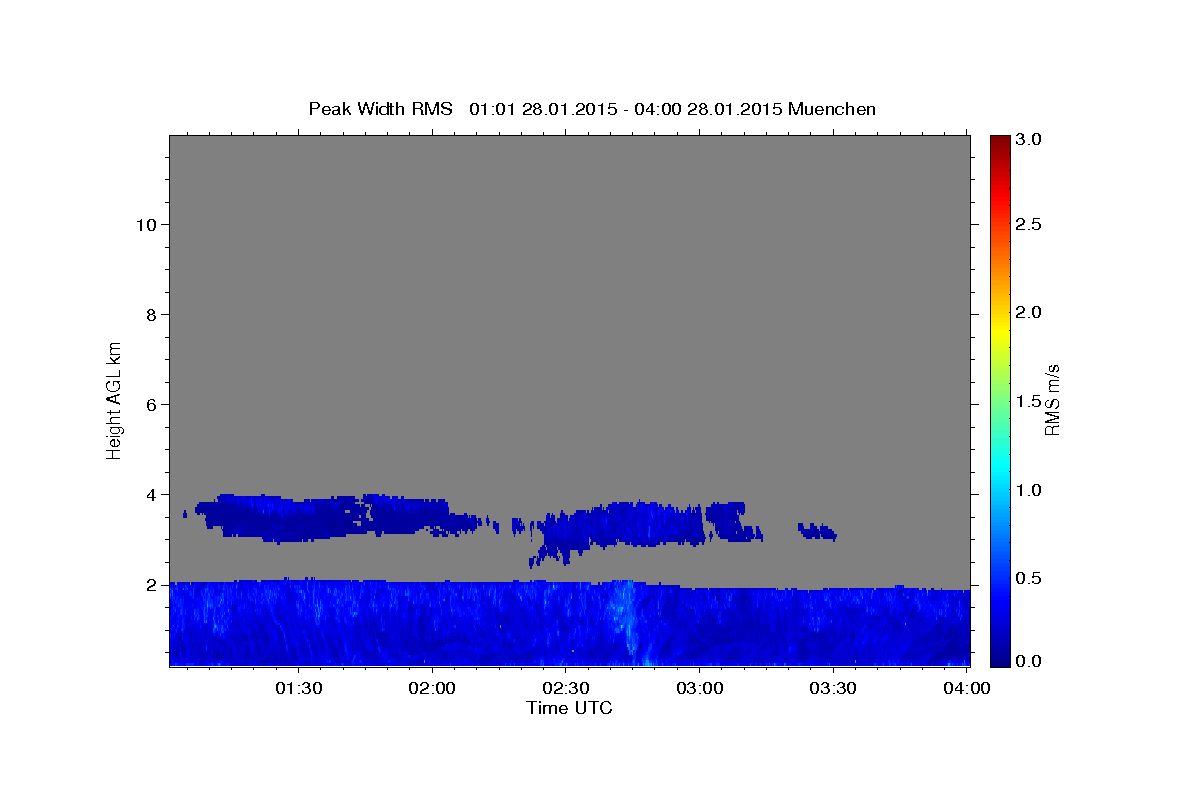Click the 02:30 time tick label
The image size is (1200, 800).
click(x=566, y=688)
